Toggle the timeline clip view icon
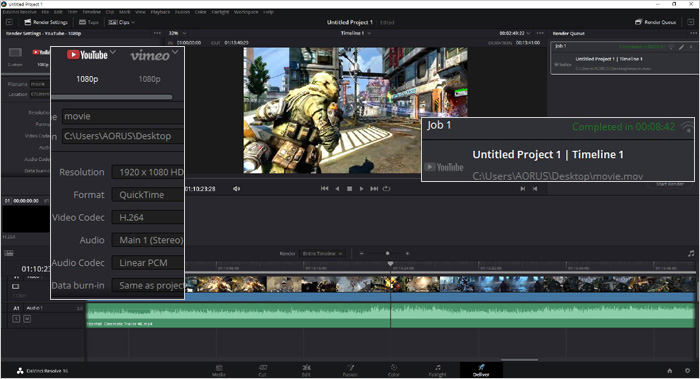The height and width of the screenshot is (379, 700). click(9, 253)
